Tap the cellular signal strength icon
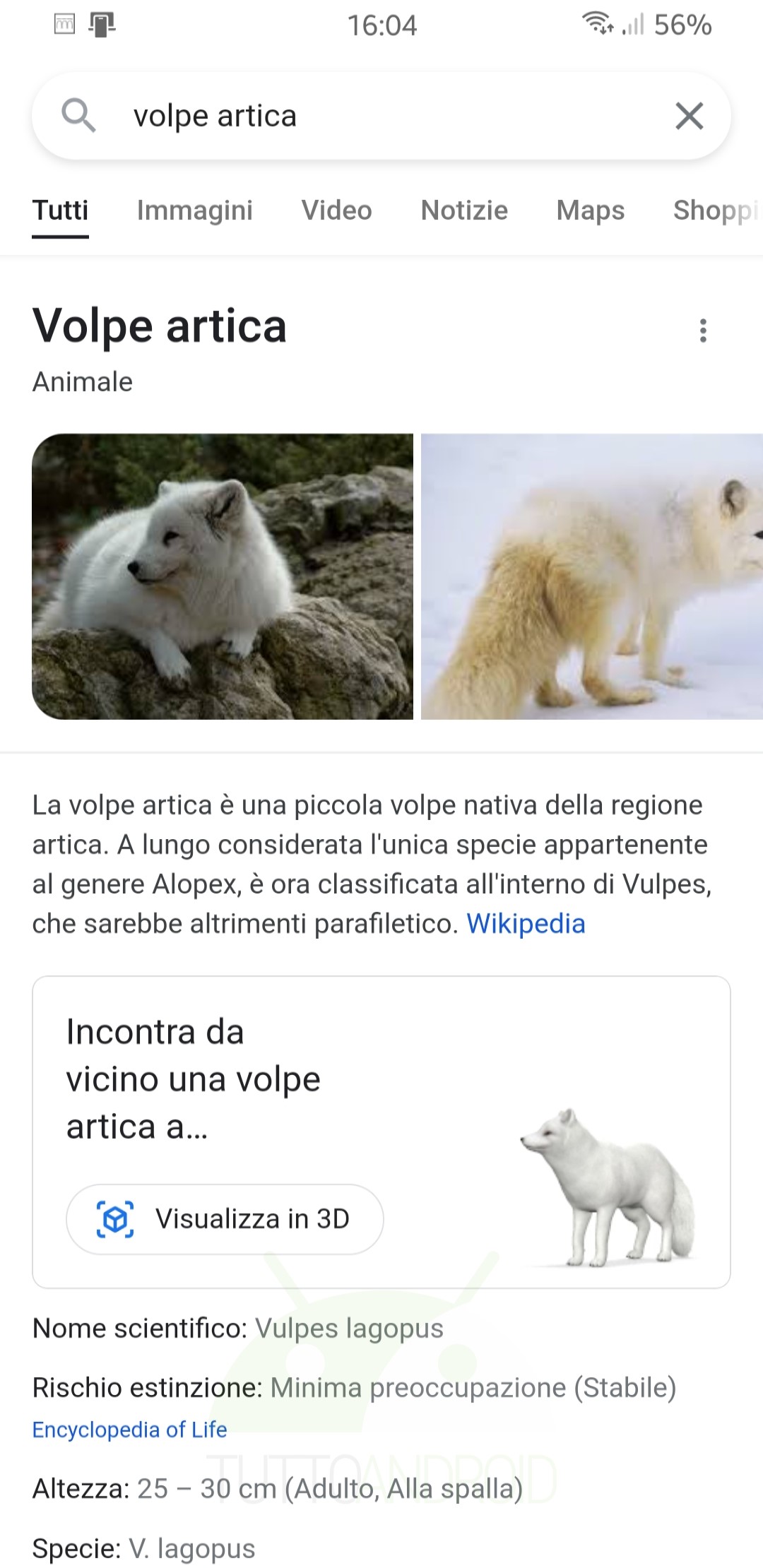Viewport: 763px width, 1568px height. [633, 25]
